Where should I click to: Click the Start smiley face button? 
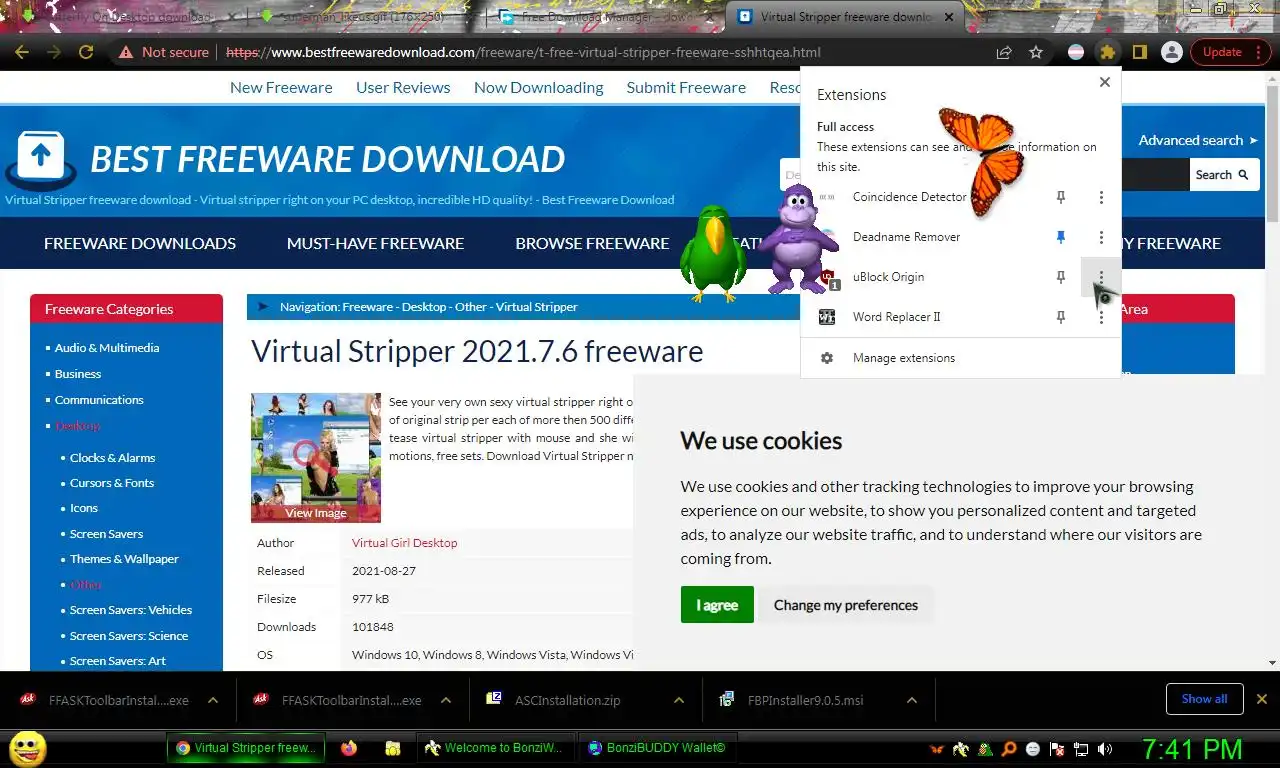[28, 748]
